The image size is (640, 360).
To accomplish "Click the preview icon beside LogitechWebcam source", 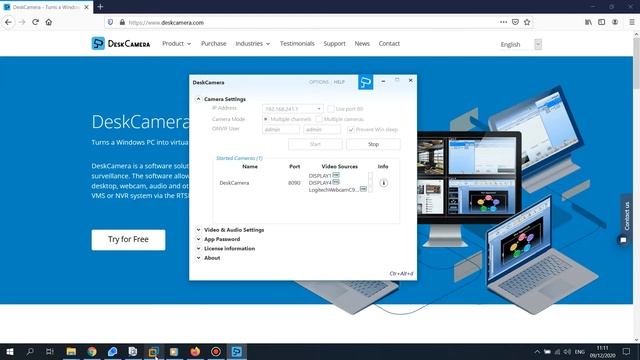I will tap(363, 189).
